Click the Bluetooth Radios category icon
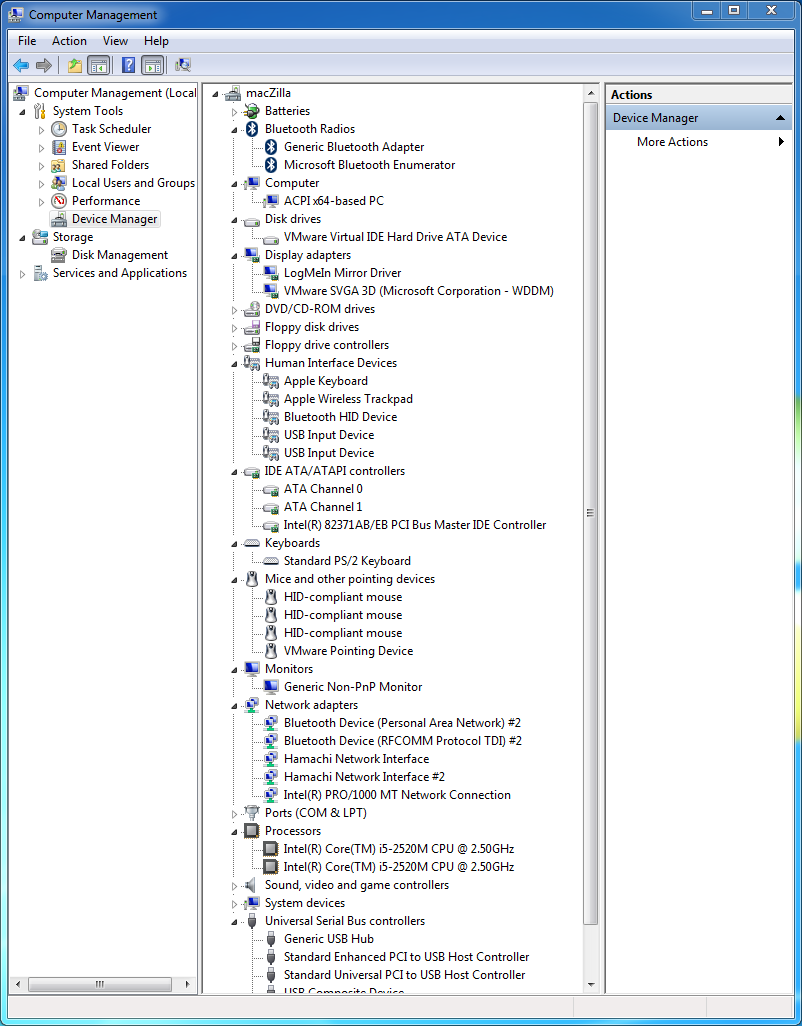The height and width of the screenshot is (1026, 802). [x=252, y=129]
